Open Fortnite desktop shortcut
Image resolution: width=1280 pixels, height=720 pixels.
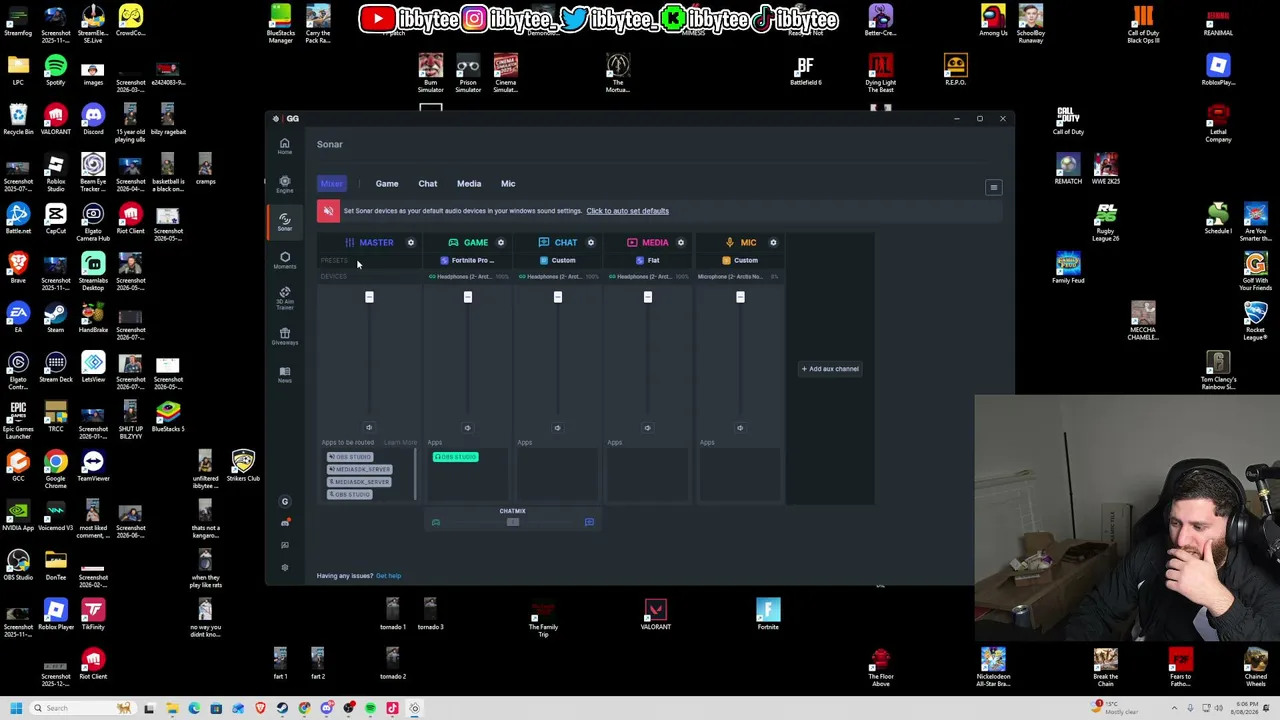click(x=768, y=613)
